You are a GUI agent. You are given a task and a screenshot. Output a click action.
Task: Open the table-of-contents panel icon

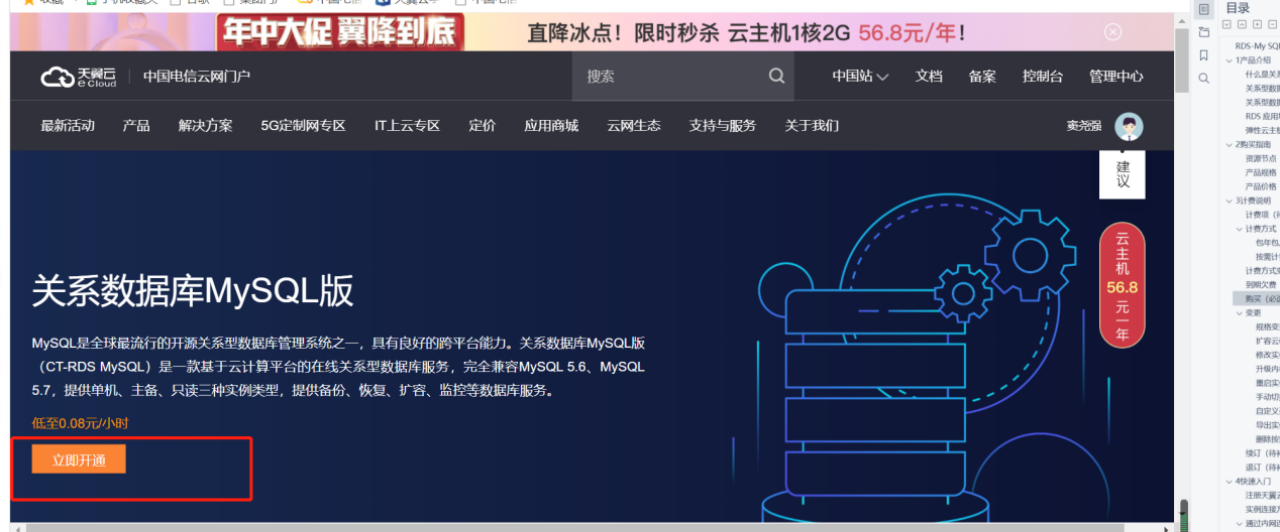[x=1204, y=9]
